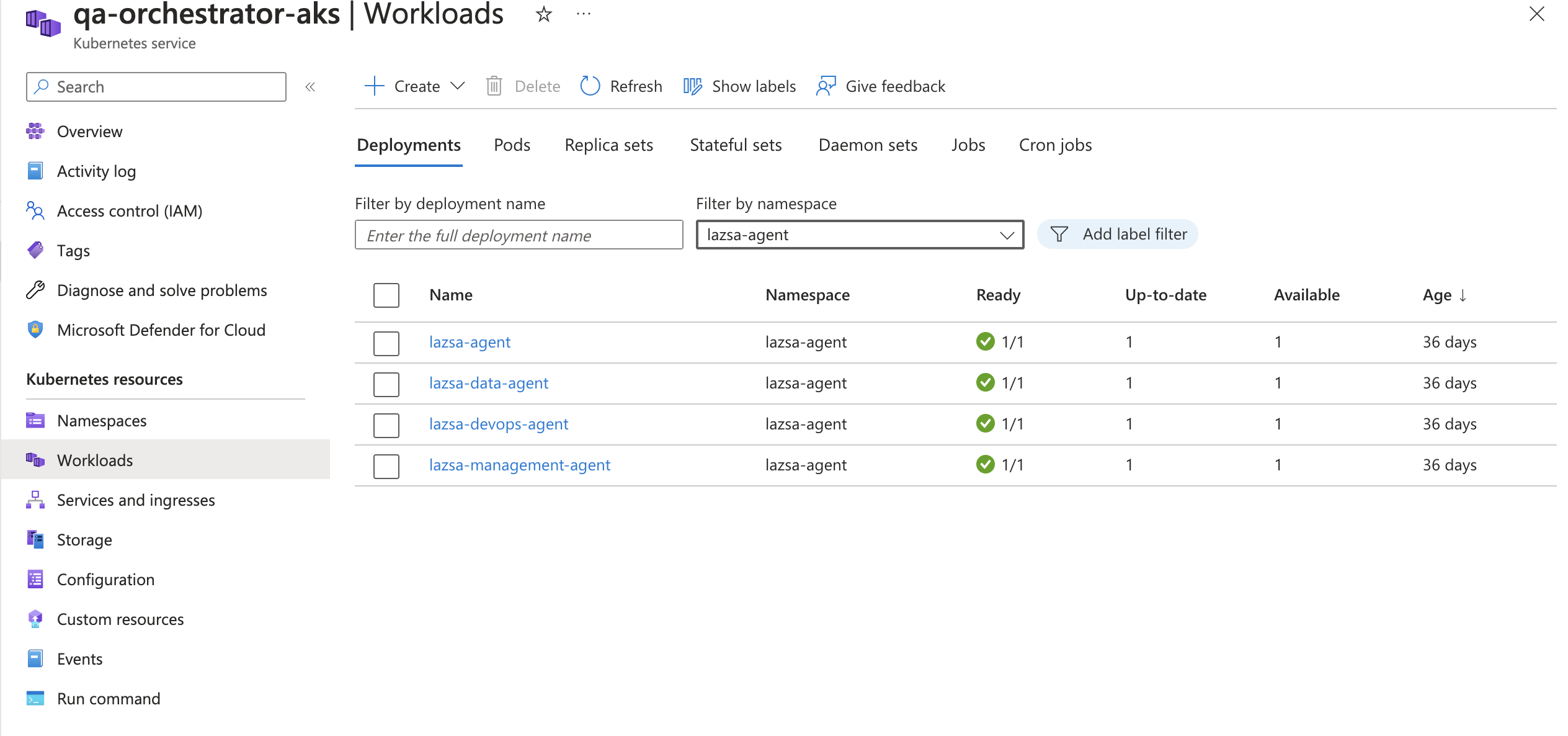
Task: Click the Overview sidebar icon
Action: [35, 131]
